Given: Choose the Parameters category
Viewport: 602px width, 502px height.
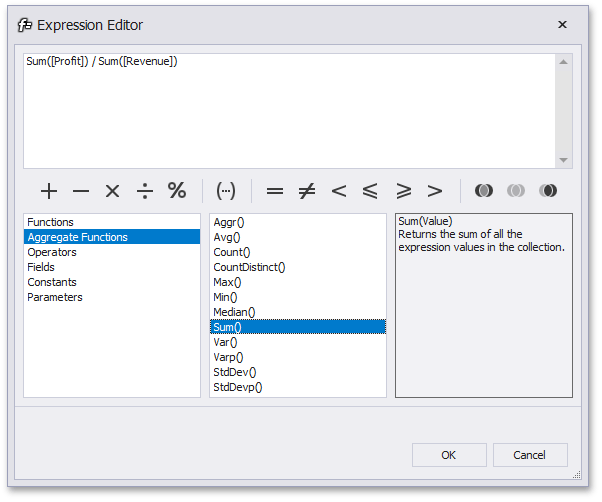Looking at the screenshot, I should pyautogui.click(x=55, y=297).
